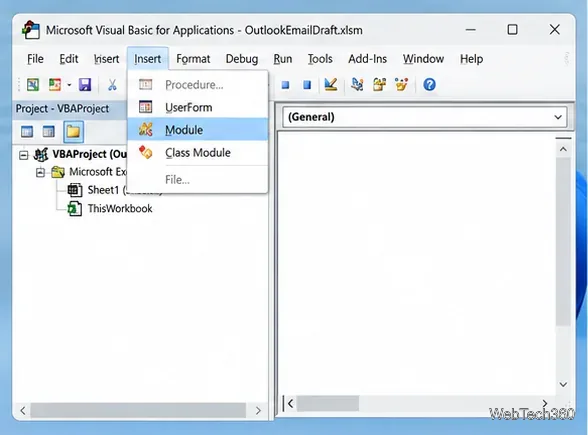
Task: Click the Project panel horizontal scrollbar thumb
Action: (x=138, y=410)
